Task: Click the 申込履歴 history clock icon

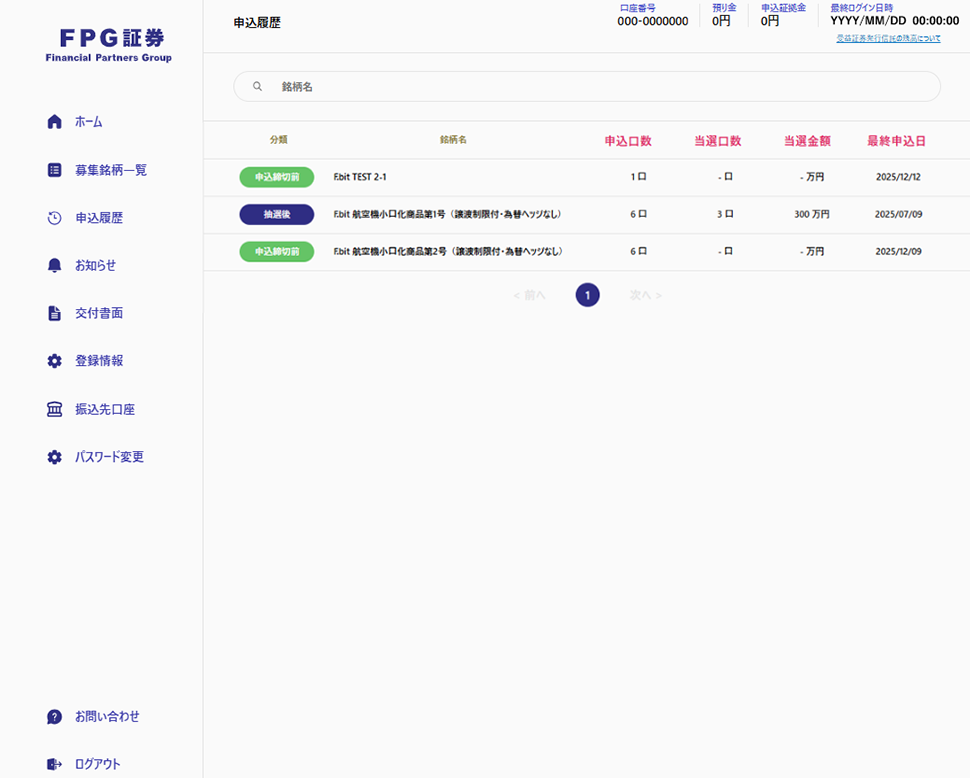Action: tap(54, 218)
